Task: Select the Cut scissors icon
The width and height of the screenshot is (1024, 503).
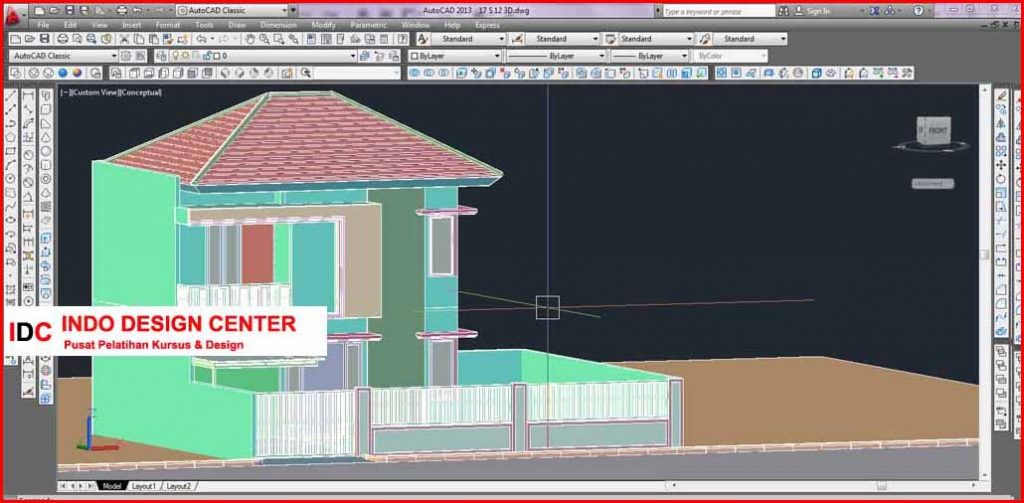Action: pos(124,39)
